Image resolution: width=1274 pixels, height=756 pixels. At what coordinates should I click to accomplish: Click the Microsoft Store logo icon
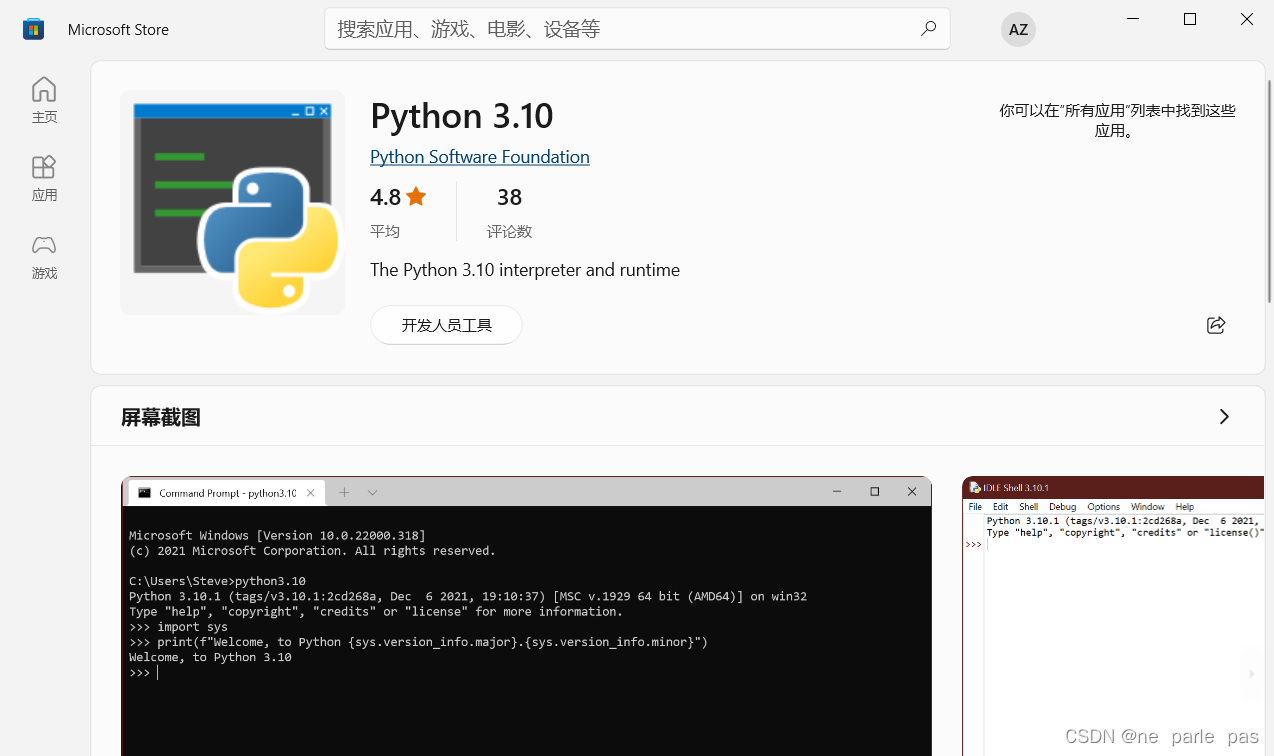(x=34, y=29)
